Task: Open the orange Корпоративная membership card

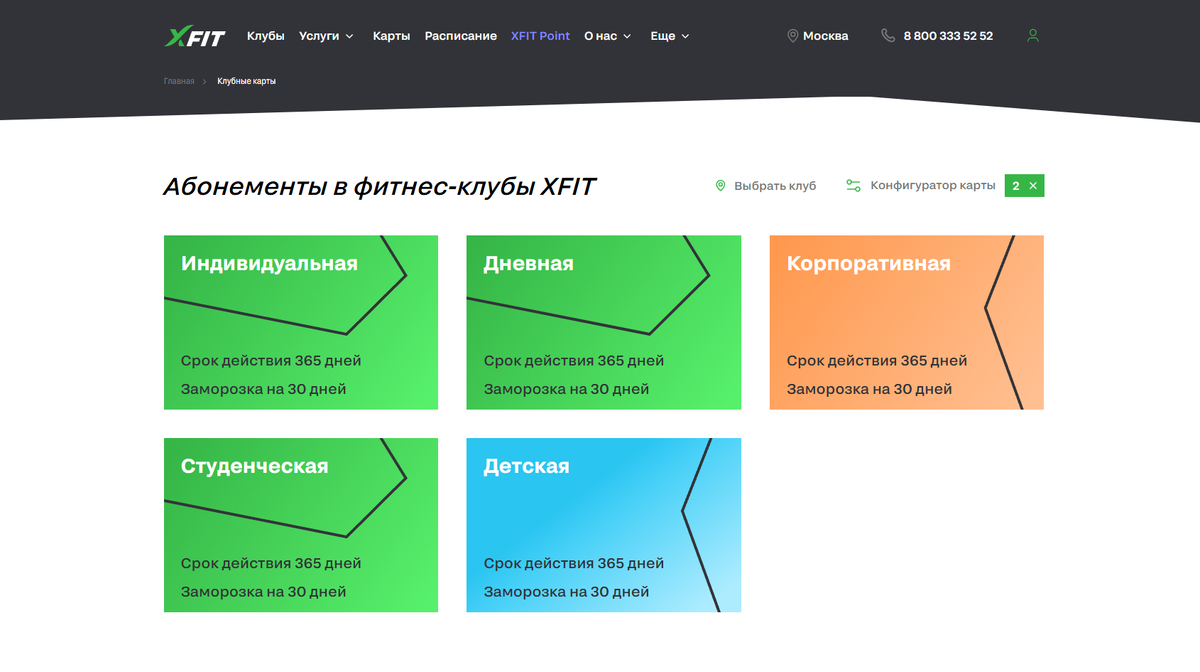Action: [907, 322]
